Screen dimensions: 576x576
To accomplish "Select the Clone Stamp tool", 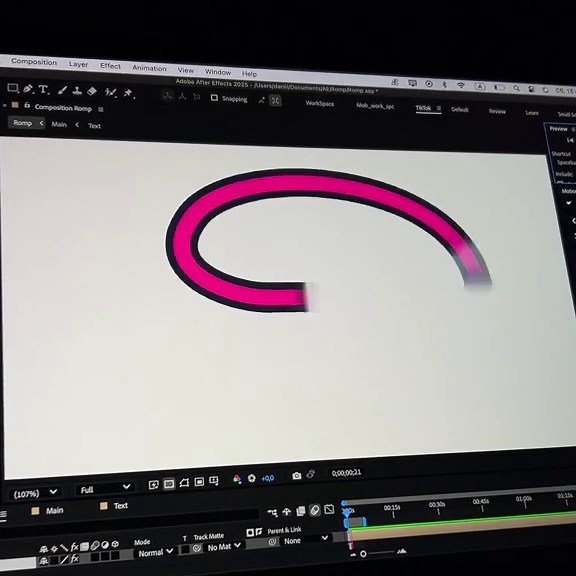I will click(77, 90).
